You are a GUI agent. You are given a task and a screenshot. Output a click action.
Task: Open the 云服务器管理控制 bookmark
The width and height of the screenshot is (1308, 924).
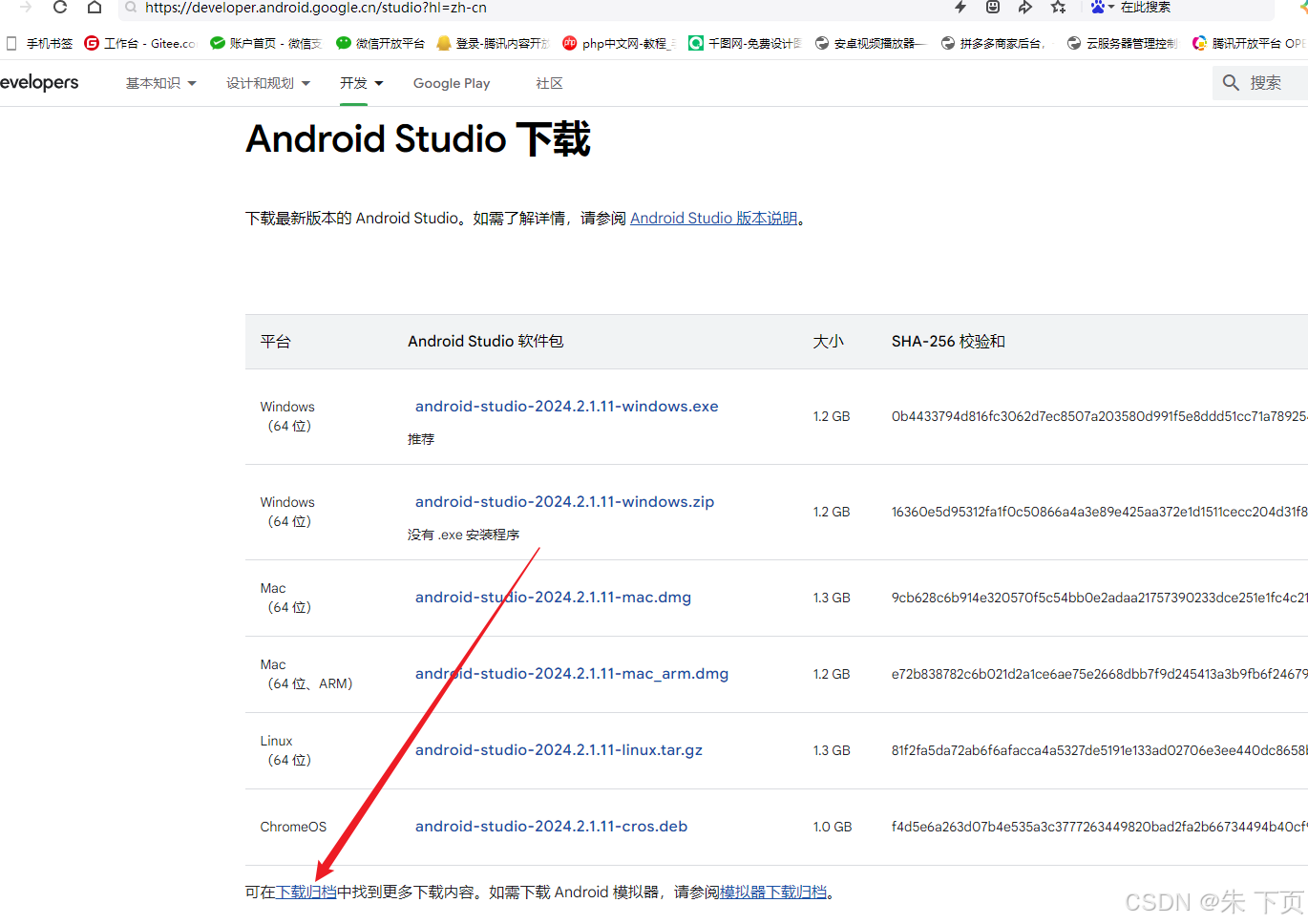[1122, 43]
